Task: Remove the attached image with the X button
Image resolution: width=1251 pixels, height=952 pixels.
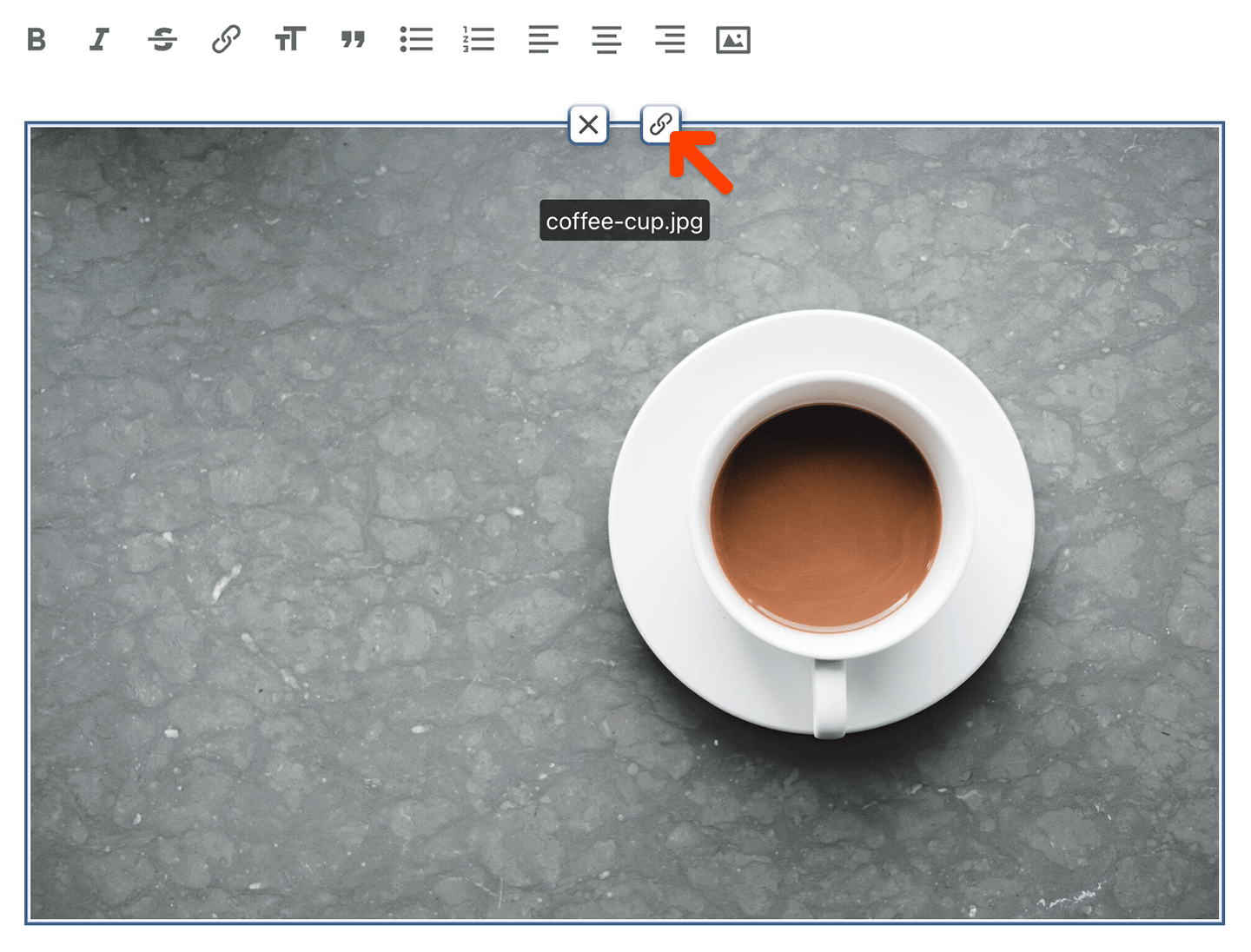Action: coord(588,125)
